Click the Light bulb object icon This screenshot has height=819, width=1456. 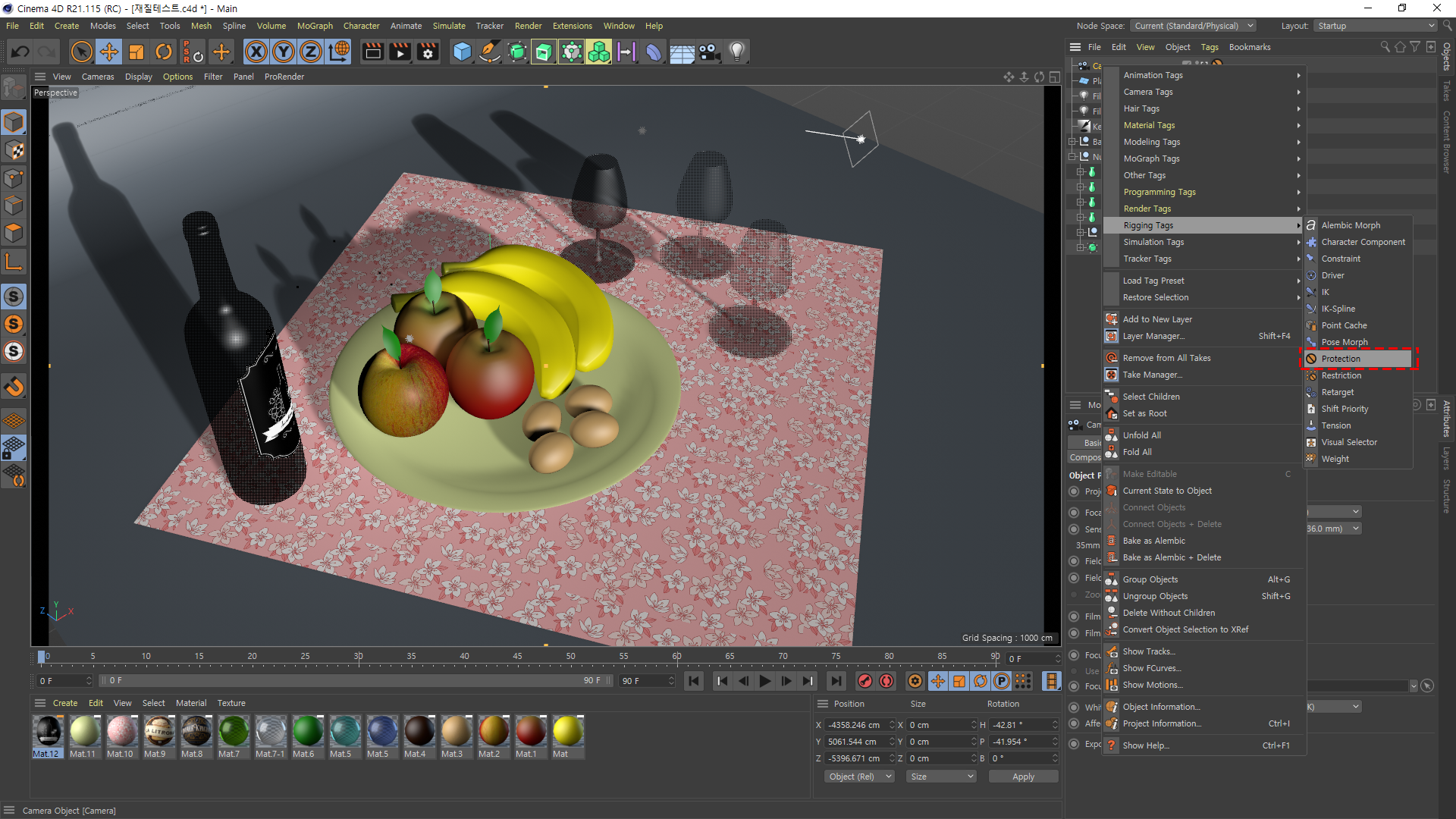click(736, 52)
